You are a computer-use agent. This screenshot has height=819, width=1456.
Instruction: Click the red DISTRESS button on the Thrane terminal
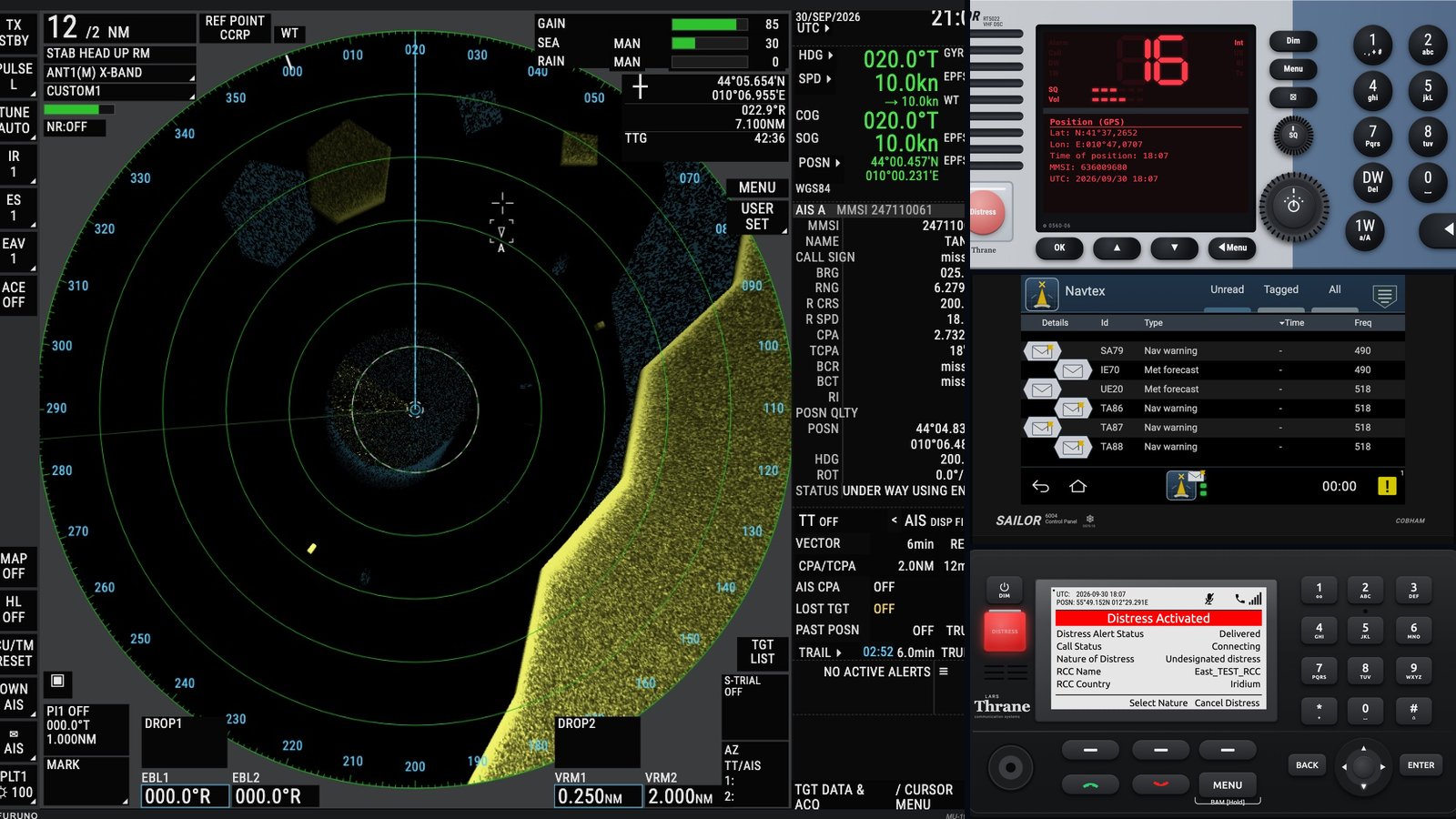point(1005,631)
